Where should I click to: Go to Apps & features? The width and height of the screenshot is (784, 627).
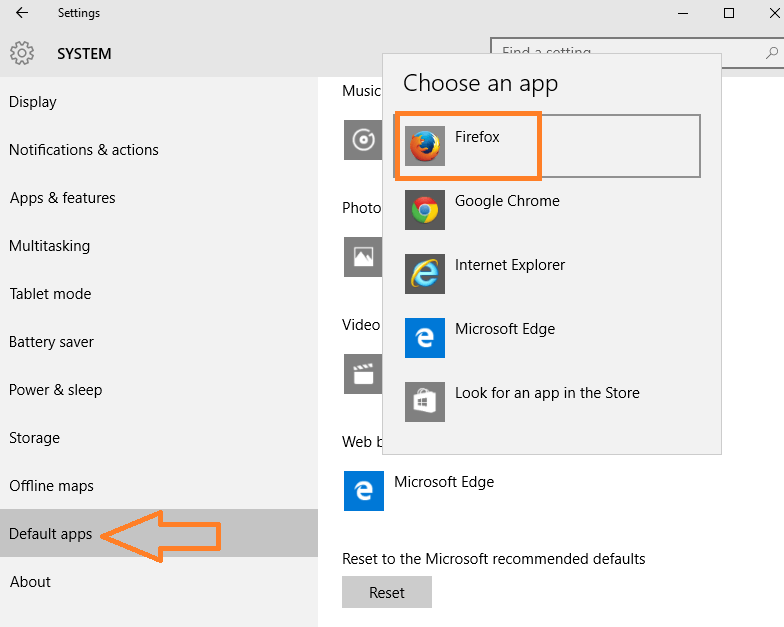pyautogui.click(x=159, y=198)
